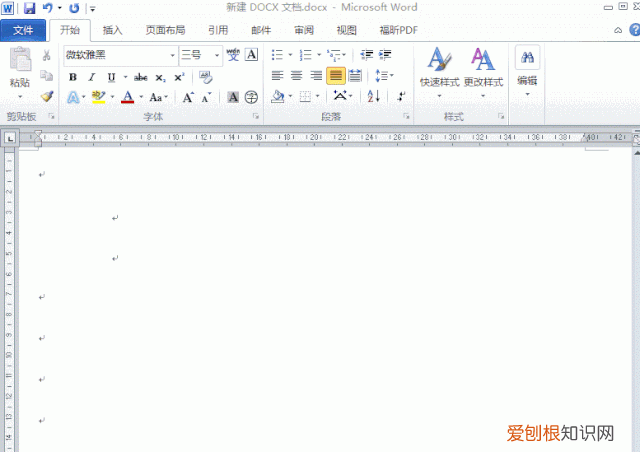
Task: Open the Change Case Aa menu
Action: [158, 98]
